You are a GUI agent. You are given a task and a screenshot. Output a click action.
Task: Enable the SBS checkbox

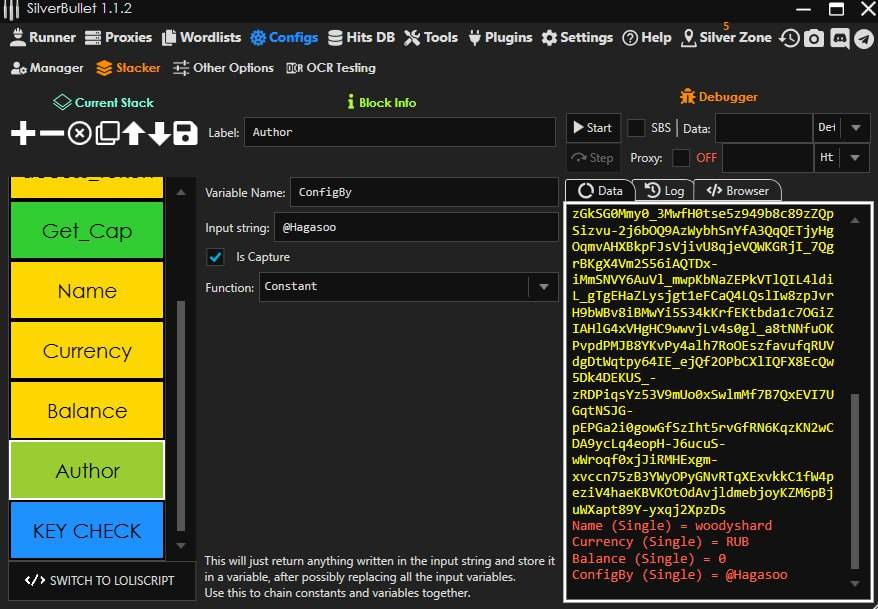point(636,128)
